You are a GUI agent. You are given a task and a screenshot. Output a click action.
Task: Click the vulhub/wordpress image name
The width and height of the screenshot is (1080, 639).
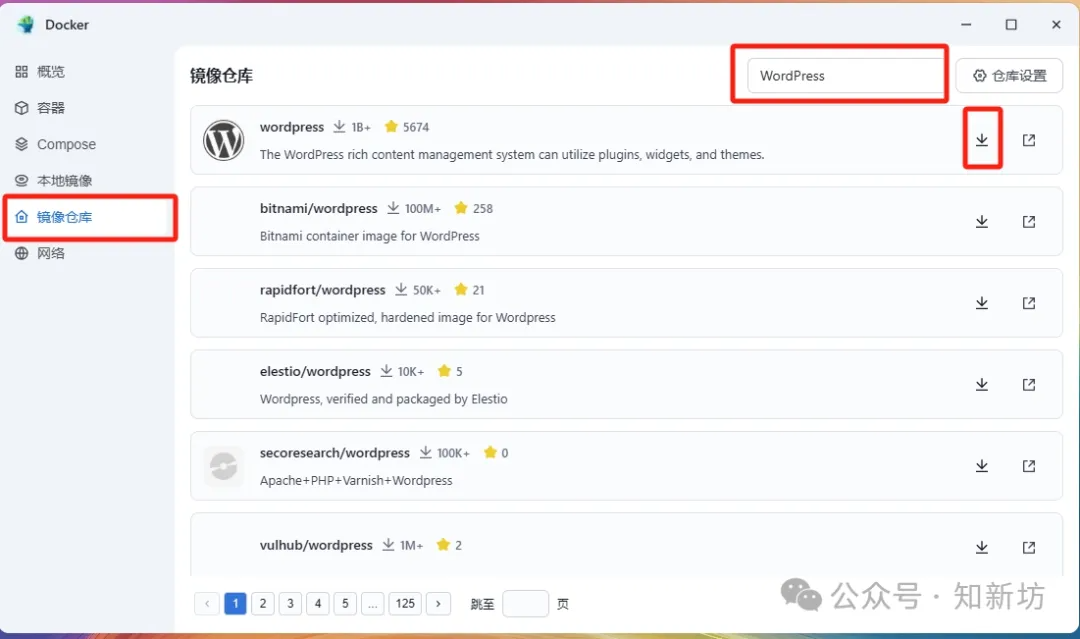pyautogui.click(x=315, y=545)
